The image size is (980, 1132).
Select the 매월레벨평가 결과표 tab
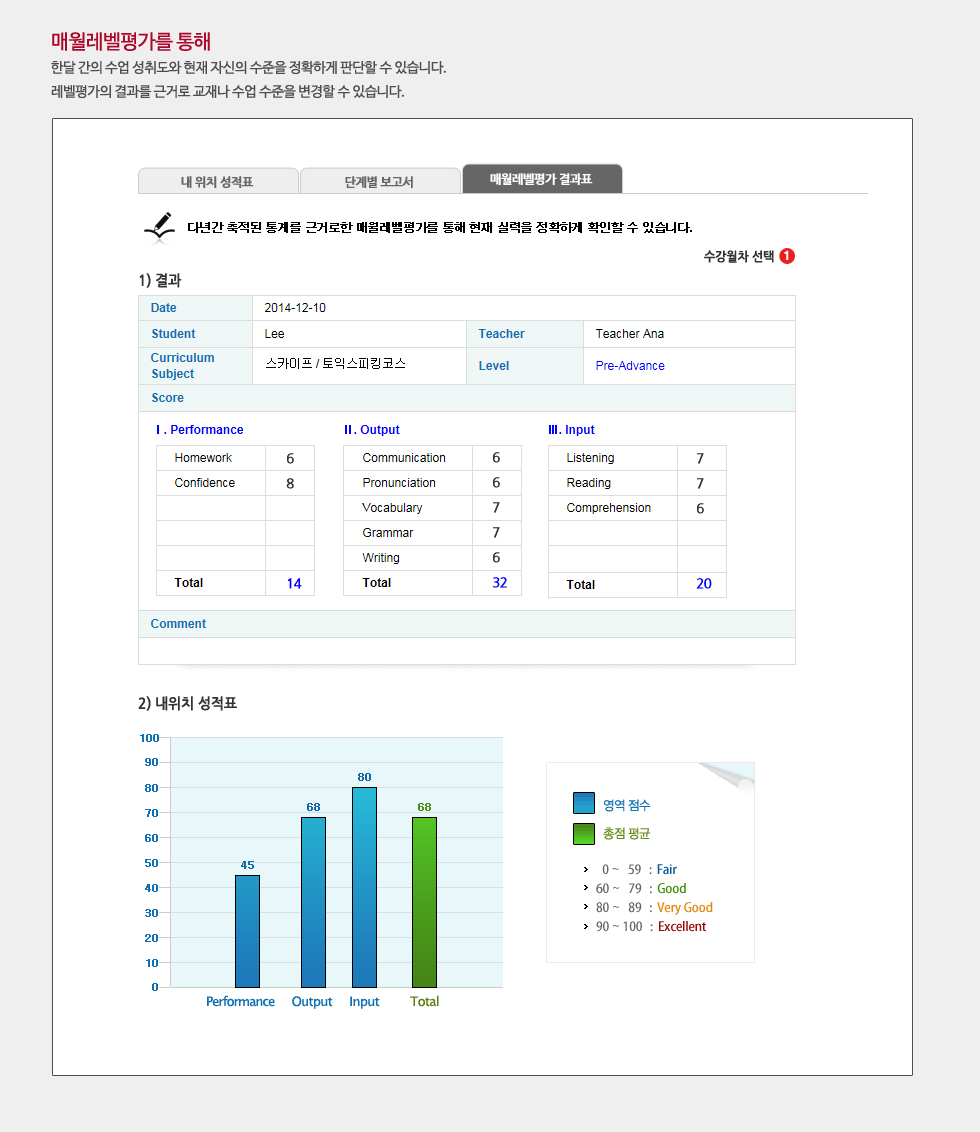pyautogui.click(x=541, y=179)
